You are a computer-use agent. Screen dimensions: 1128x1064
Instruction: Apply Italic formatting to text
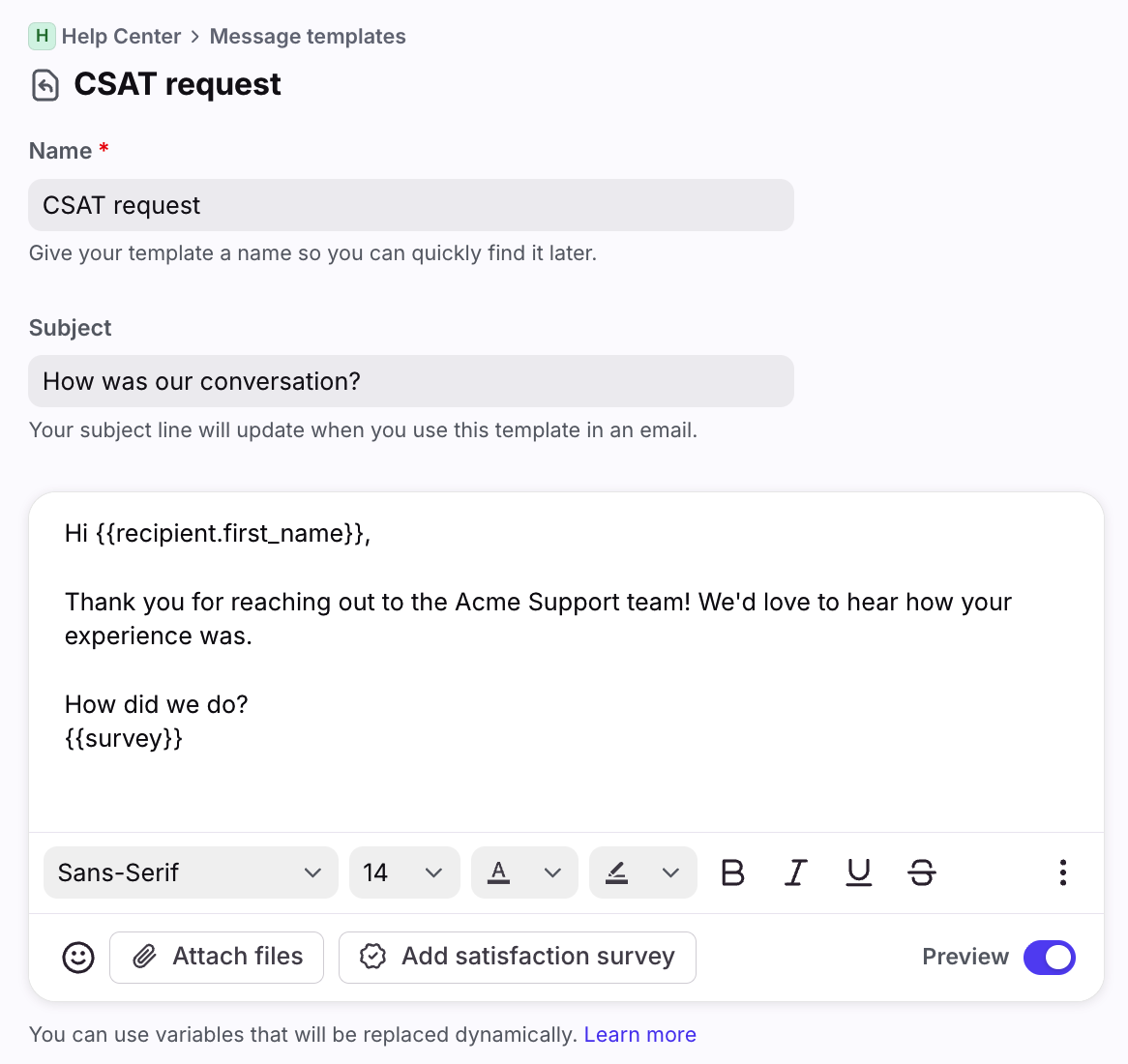pos(795,872)
